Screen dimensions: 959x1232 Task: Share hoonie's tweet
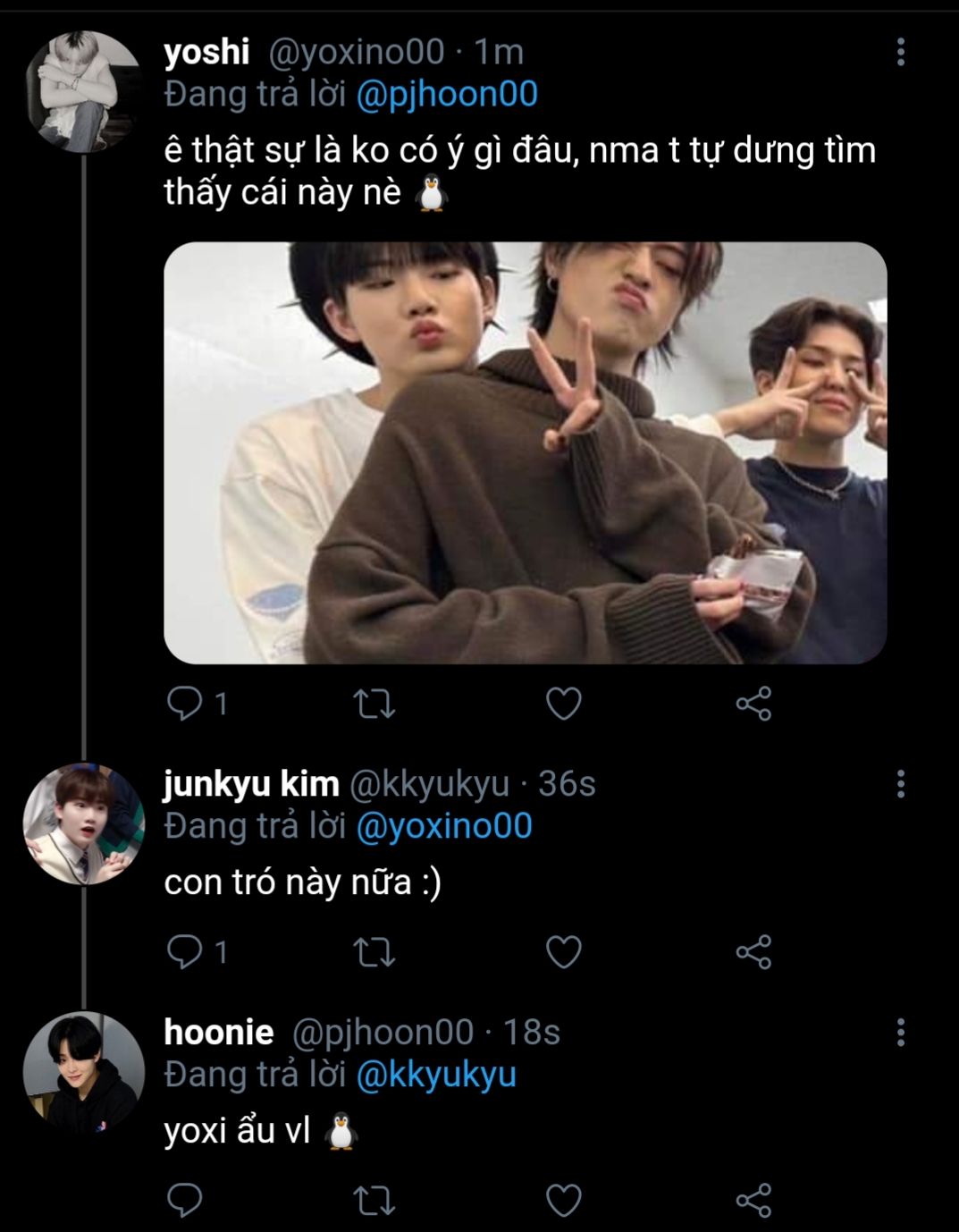753,1200
